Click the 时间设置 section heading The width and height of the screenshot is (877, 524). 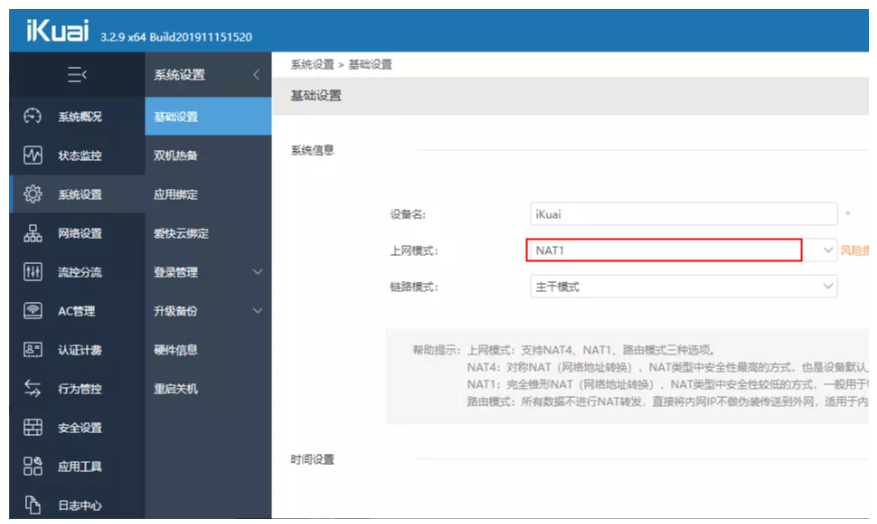click(312, 459)
